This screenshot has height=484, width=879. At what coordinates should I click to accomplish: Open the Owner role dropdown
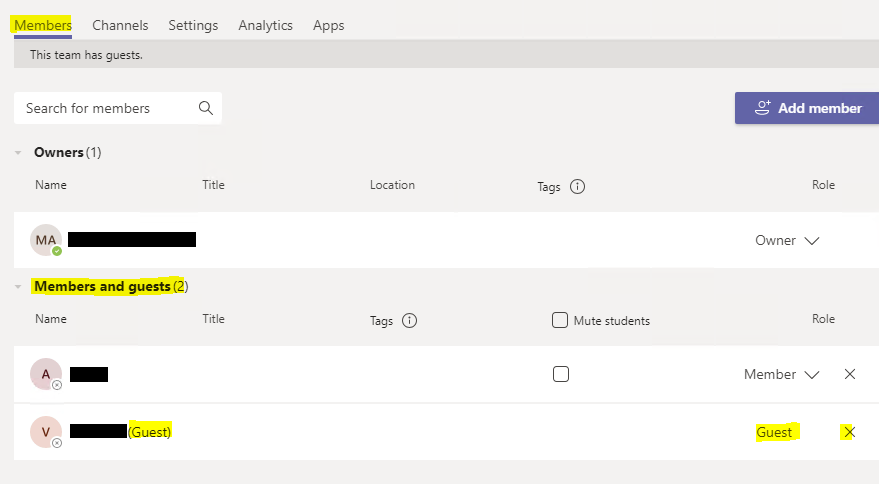point(787,240)
